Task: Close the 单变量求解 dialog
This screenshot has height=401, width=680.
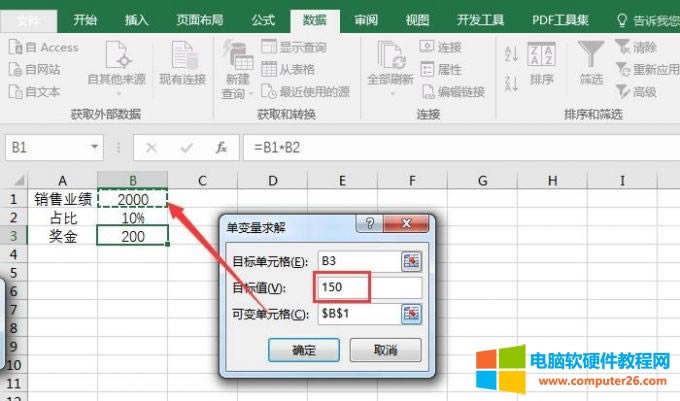Action: [406, 223]
